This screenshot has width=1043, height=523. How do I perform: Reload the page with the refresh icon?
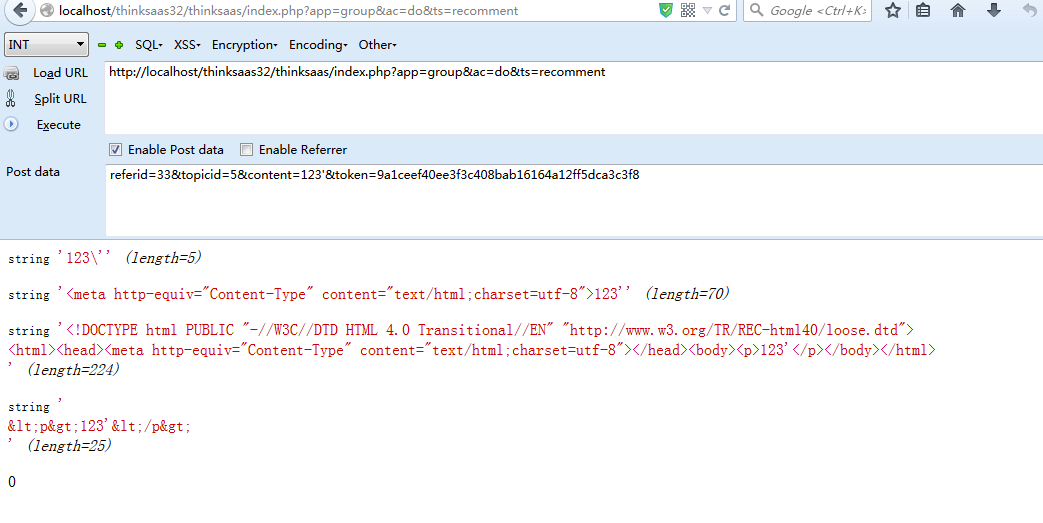tap(724, 10)
